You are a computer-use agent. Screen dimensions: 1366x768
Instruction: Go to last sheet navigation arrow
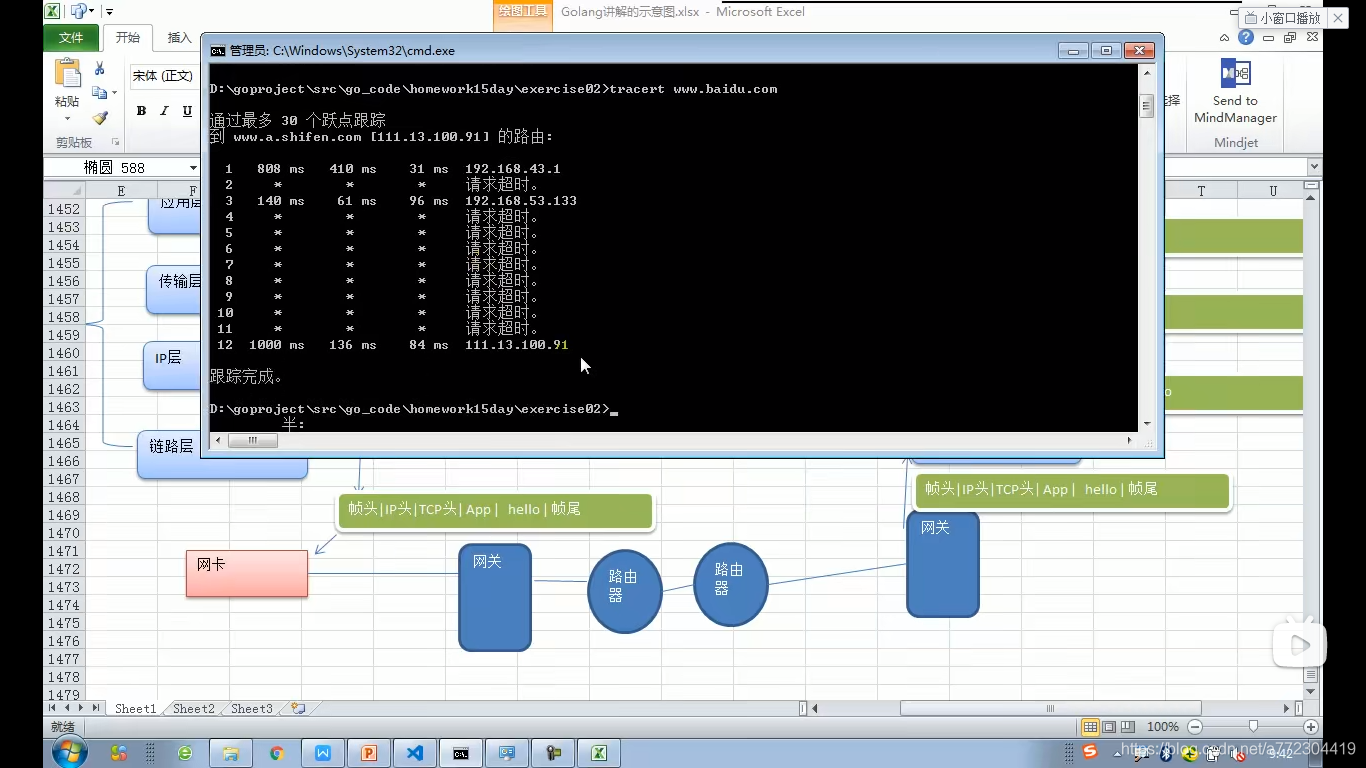point(97,709)
